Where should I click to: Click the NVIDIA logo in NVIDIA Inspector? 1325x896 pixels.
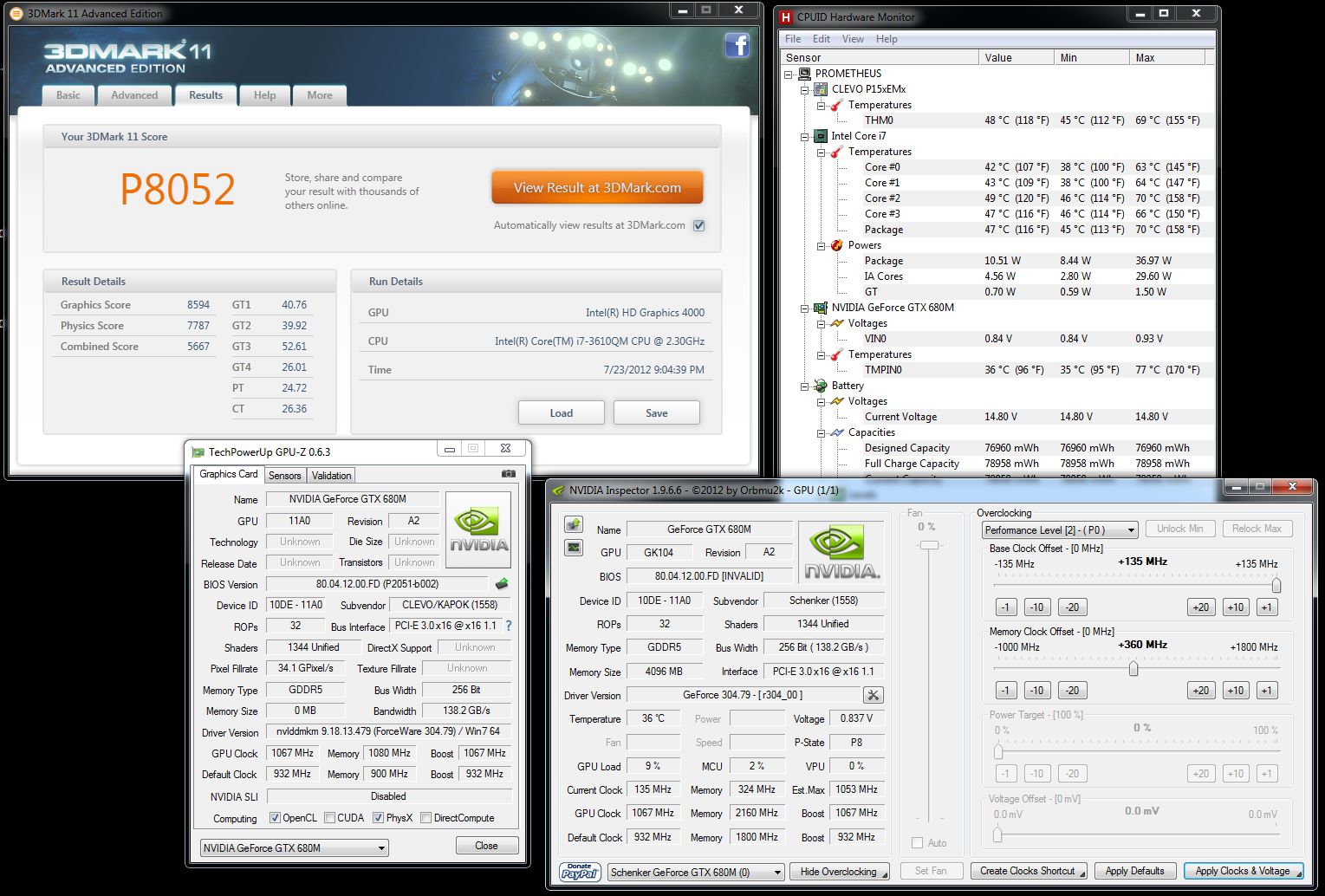[x=841, y=553]
